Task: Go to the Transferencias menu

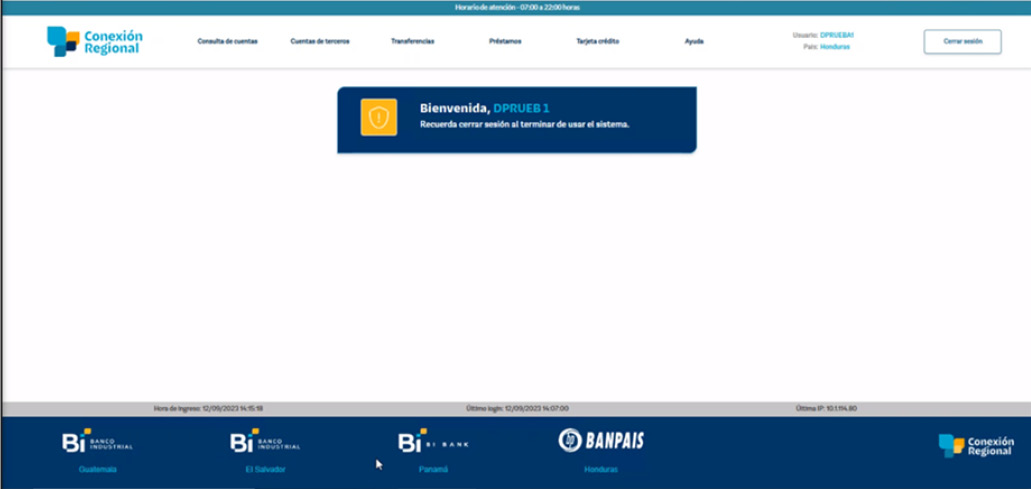Action: [x=412, y=42]
